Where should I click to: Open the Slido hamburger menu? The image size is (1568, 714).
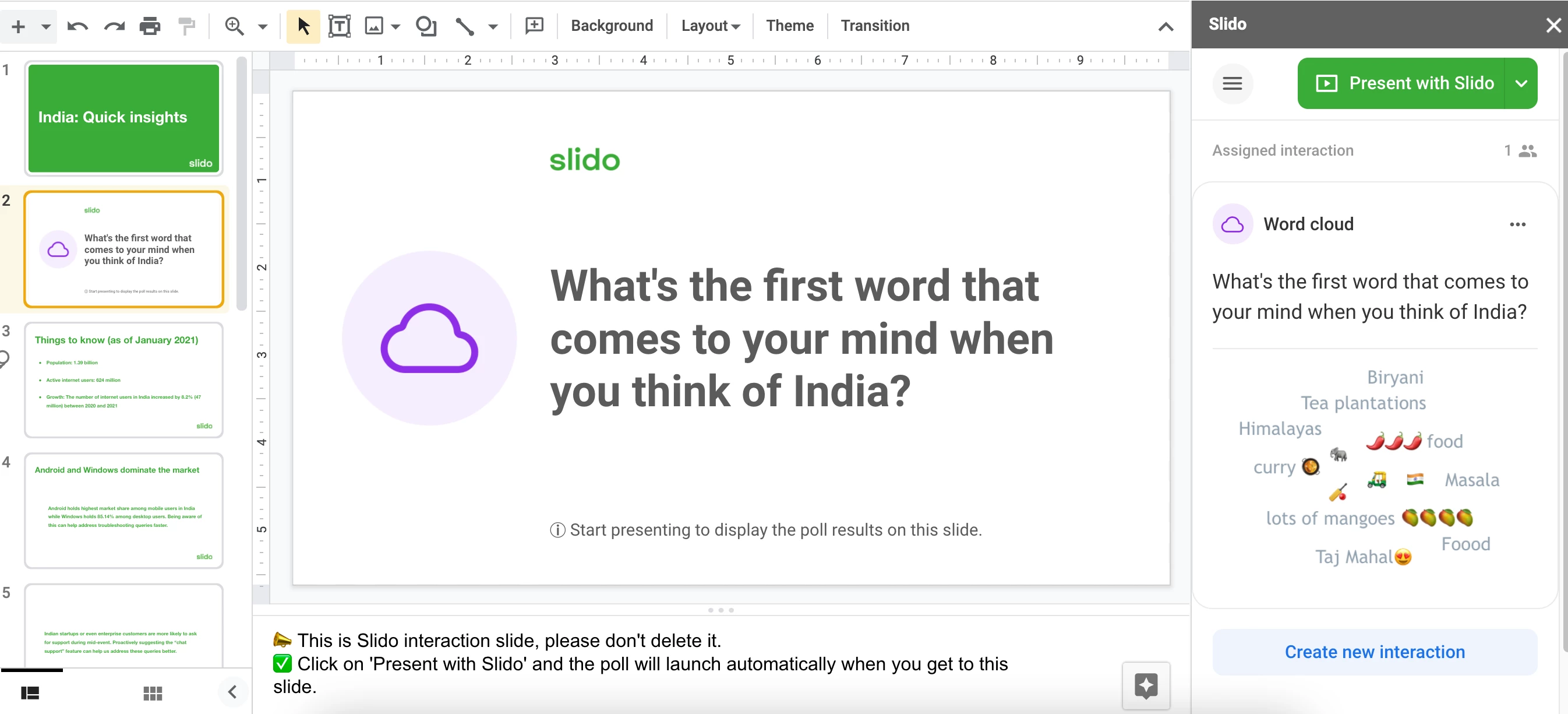click(1232, 83)
